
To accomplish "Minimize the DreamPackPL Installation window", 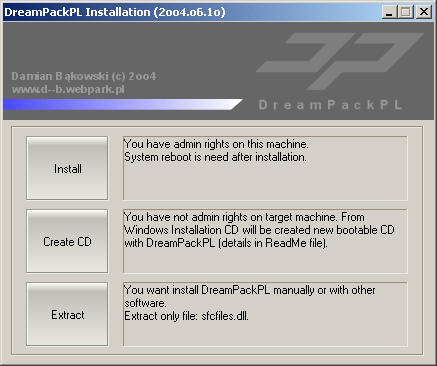I will (389, 12).
